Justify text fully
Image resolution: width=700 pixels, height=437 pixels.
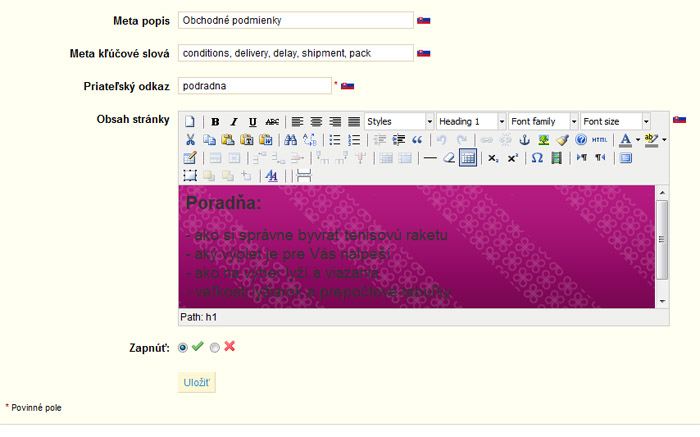click(x=354, y=121)
